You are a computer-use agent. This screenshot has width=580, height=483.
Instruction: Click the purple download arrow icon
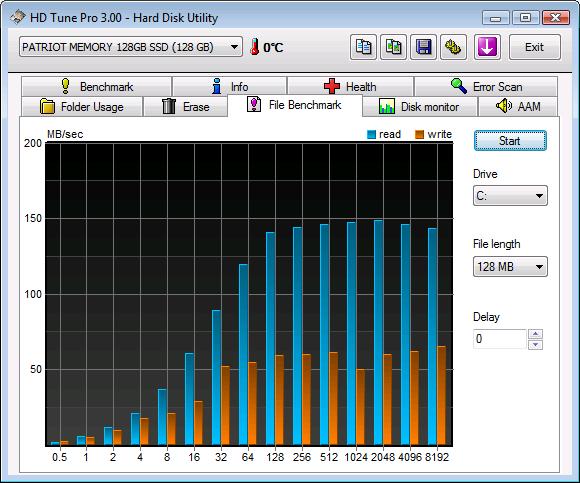pyautogui.click(x=487, y=47)
